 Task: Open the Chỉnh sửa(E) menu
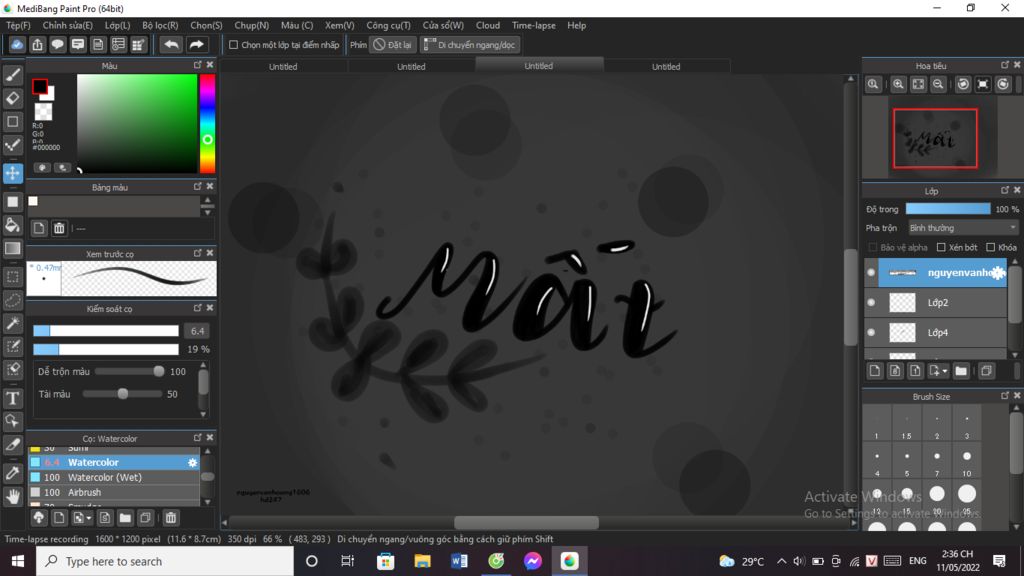(67, 25)
